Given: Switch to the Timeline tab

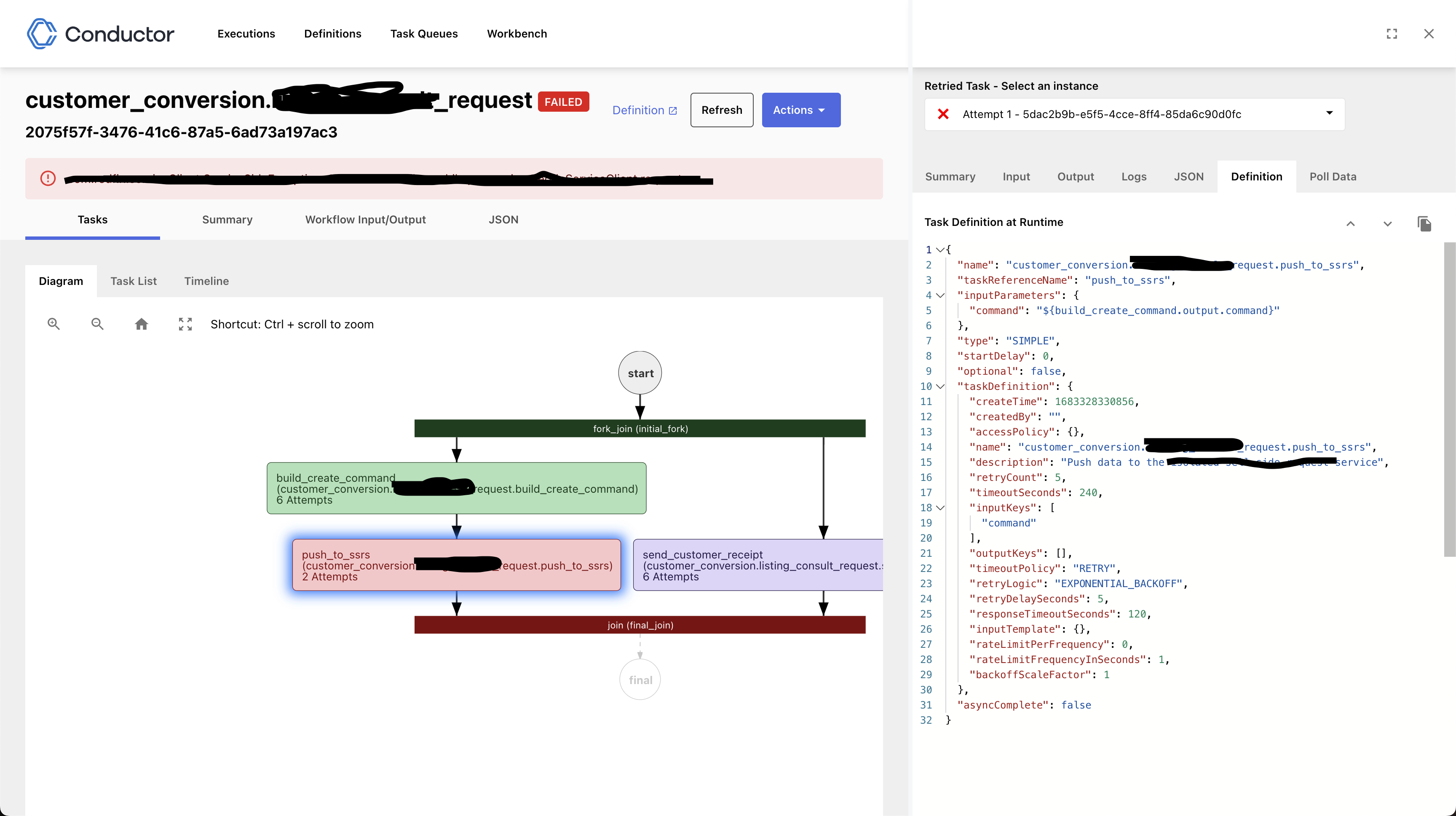Looking at the screenshot, I should point(206,280).
